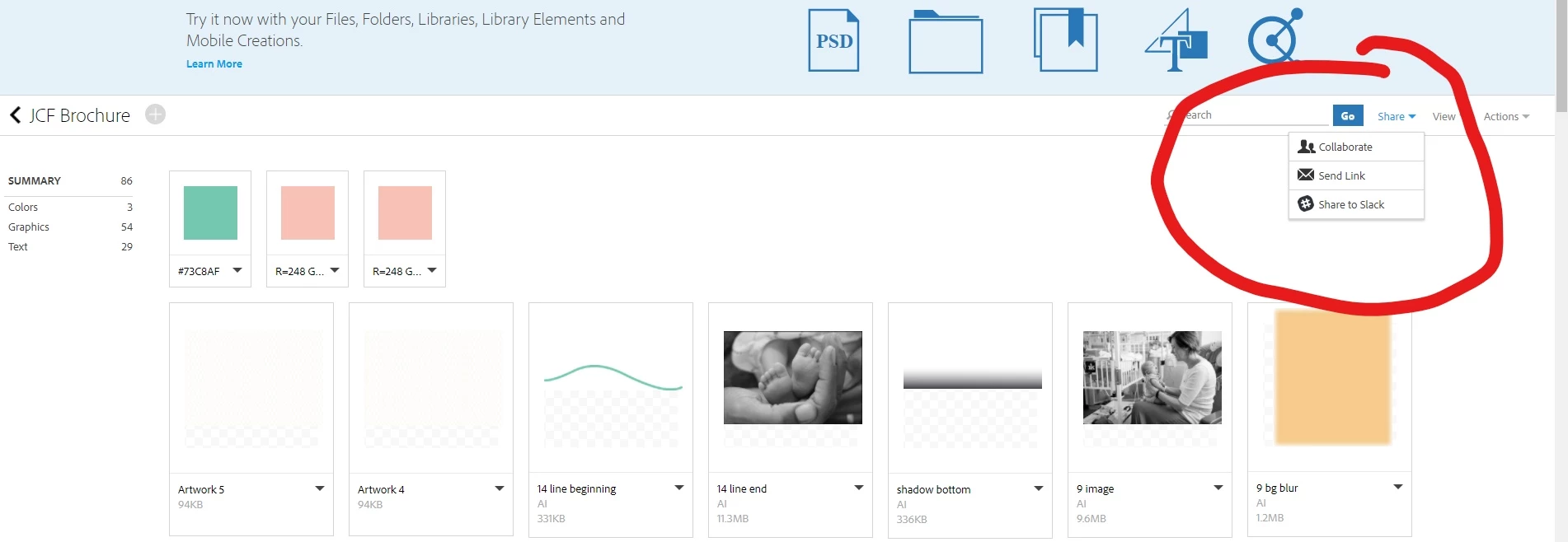1568x542 pixels.
Task: Open the Learn More link
Action: (x=214, y=63)
